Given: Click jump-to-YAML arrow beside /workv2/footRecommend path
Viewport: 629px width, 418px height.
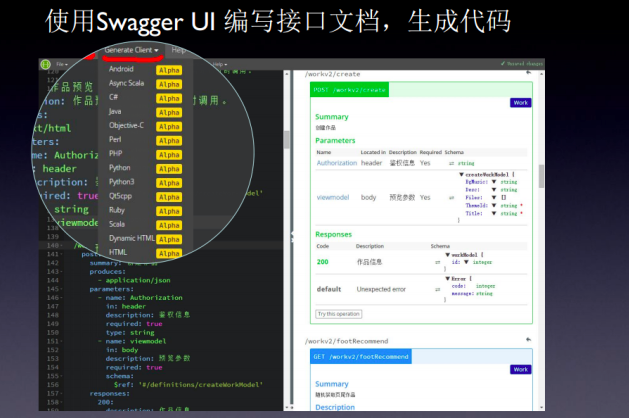Looking at the screenshot, I should click(529, 339).
